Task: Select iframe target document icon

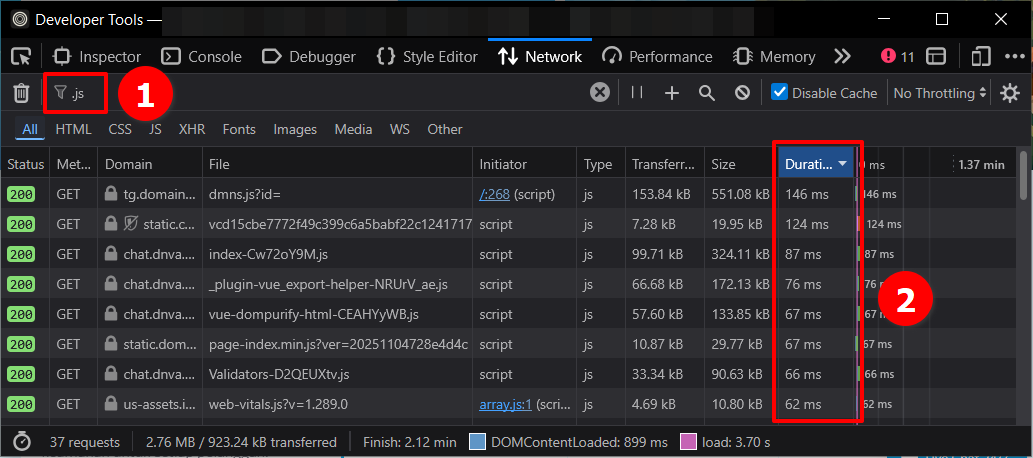Action: pyautogui.click(x=936, y=57)
